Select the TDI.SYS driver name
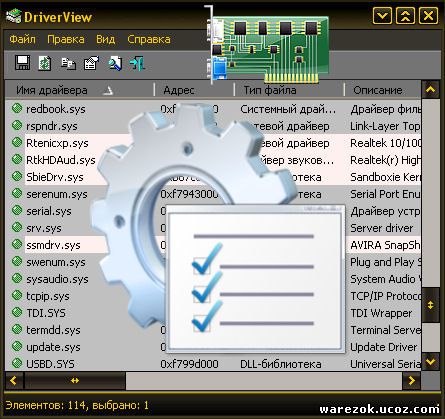 tap(46, 313)
